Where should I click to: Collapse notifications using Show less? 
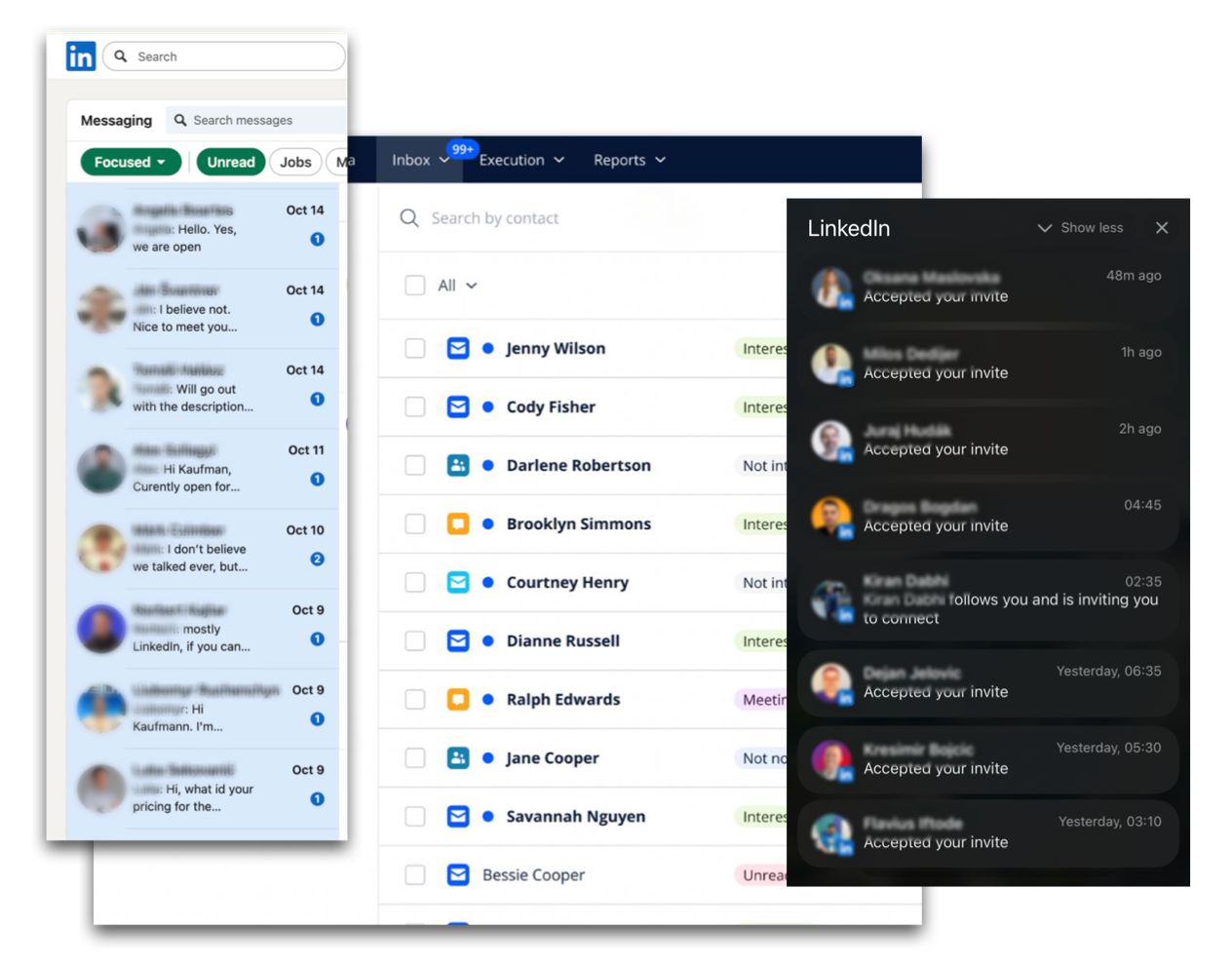tap(1080, 228)
